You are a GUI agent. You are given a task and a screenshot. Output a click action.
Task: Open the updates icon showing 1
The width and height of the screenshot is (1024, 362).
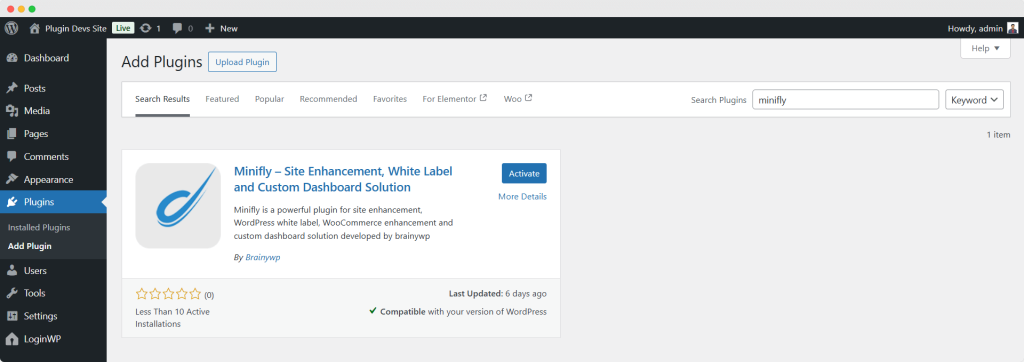(x=146, y=28)
